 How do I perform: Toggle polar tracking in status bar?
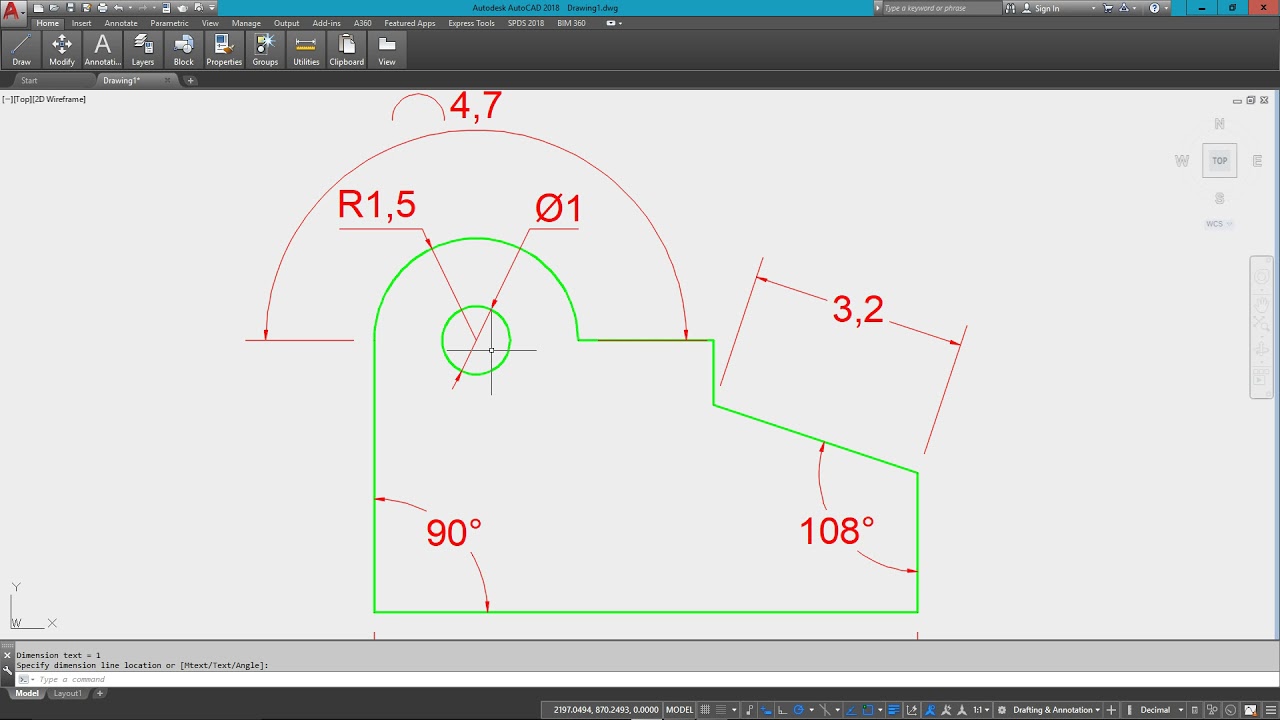pyautogui.click(x=799, y=710)
